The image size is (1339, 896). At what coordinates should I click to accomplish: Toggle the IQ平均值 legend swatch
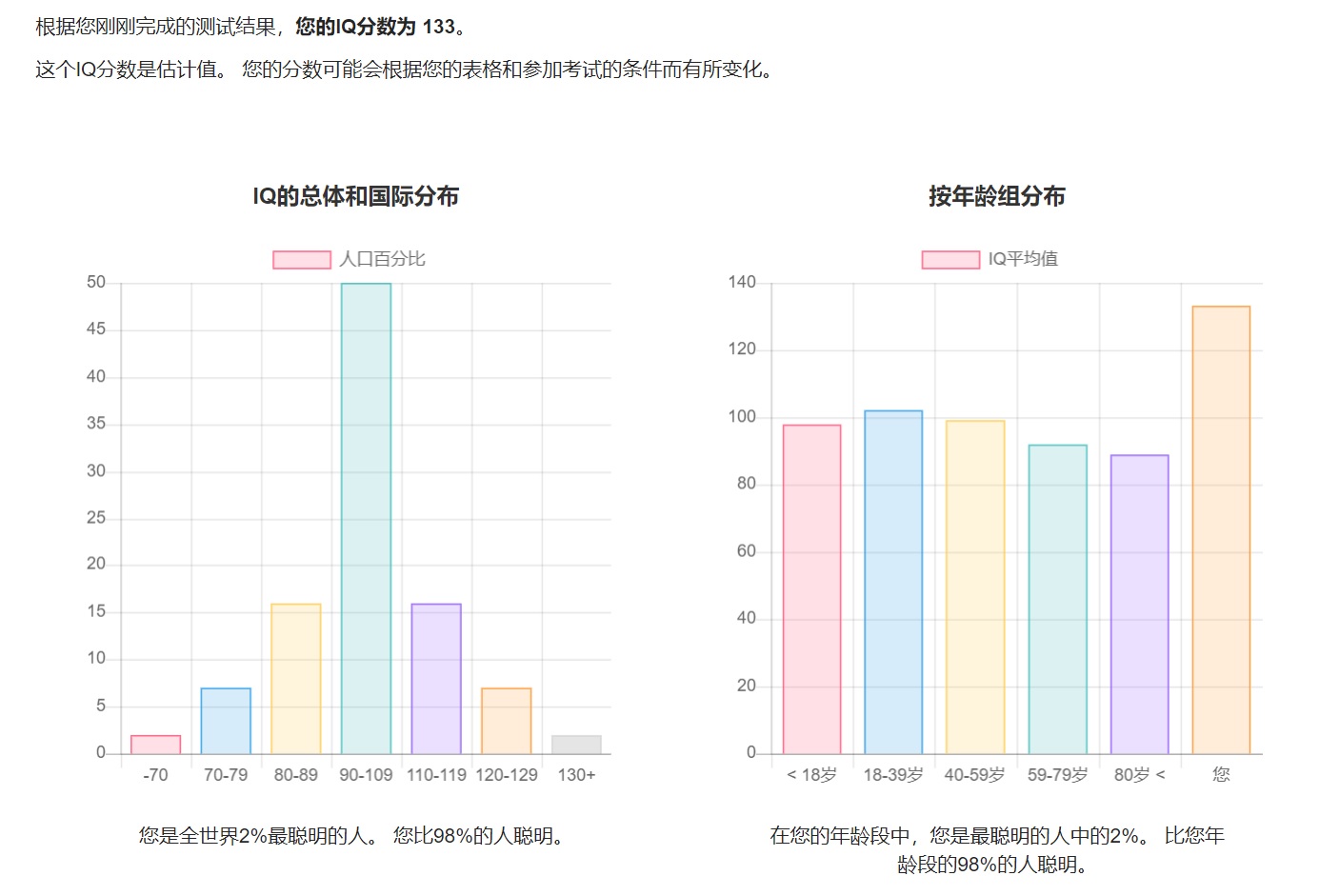(x=950, y=260)
